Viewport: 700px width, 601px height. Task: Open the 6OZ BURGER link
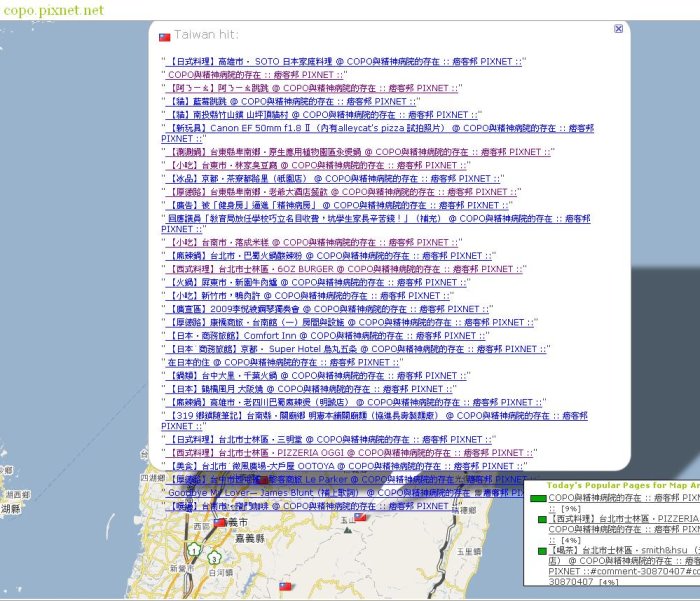(x=344, y=269)
